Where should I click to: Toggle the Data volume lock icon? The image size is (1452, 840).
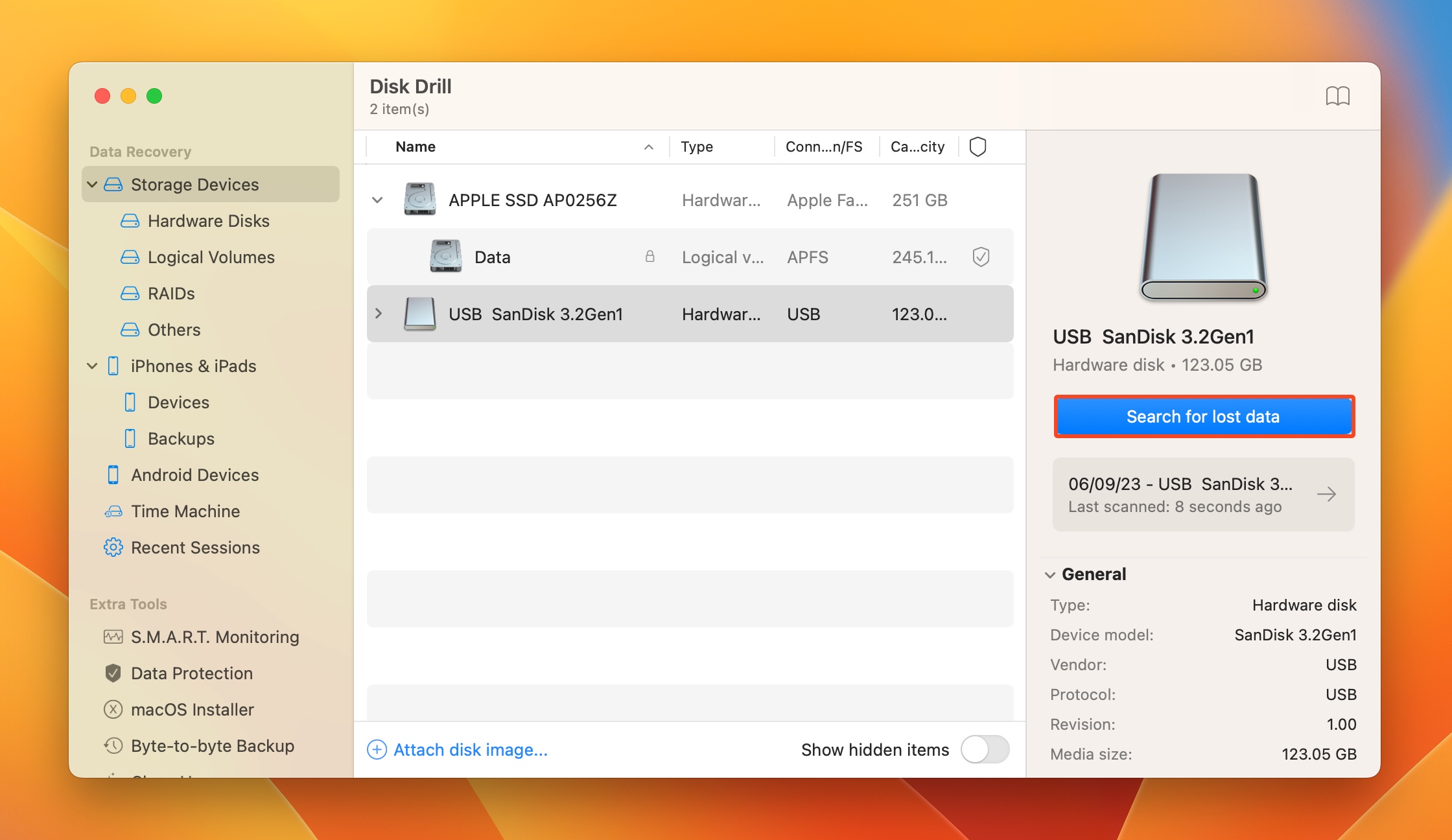[650, 257]
